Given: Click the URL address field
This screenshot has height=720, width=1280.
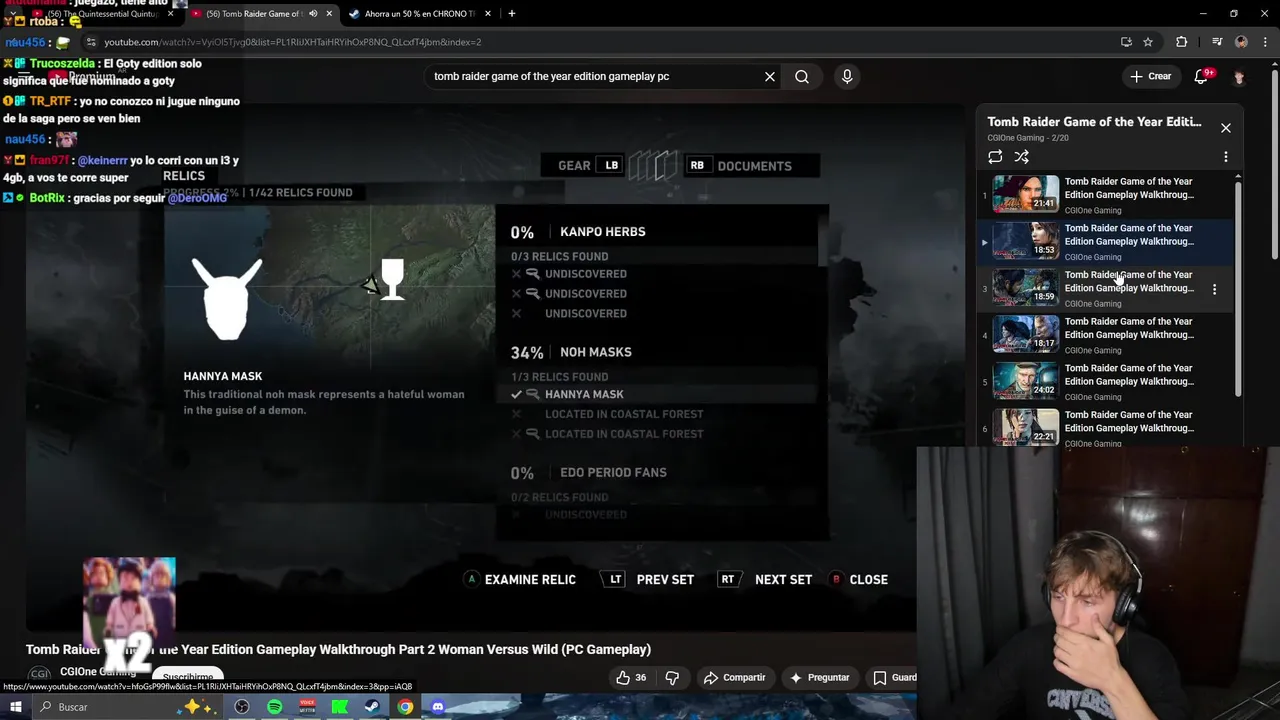Looking at the screenshot, I should [x=600, y=42].
